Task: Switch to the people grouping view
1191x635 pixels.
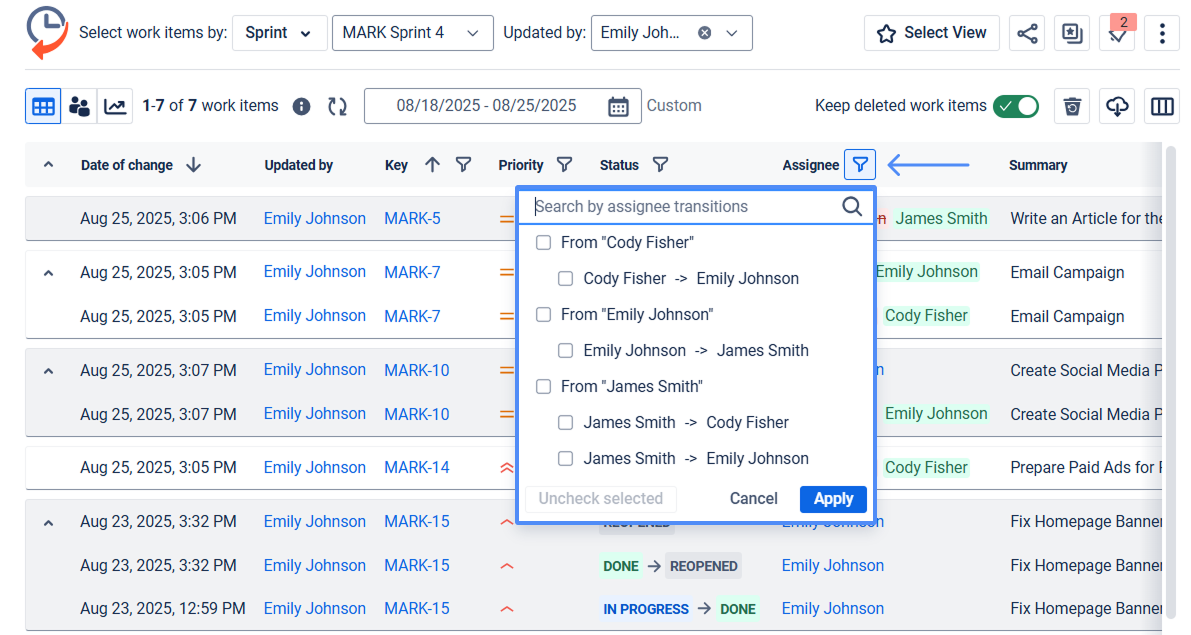Action: click(x=79, y=106)
